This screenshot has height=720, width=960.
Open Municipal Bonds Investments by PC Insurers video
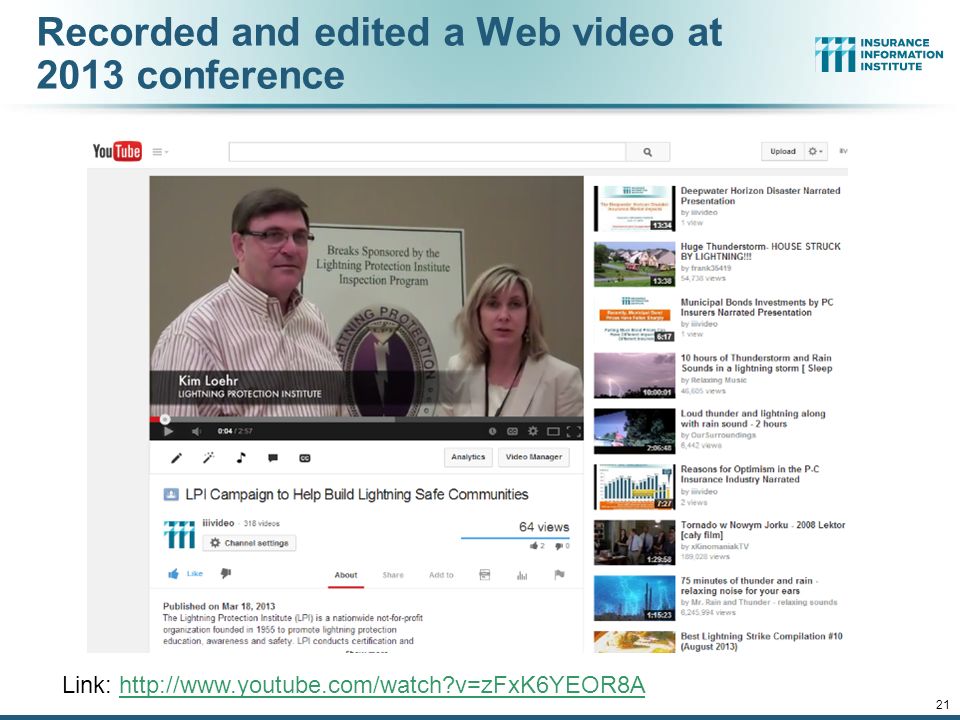(x=757, y=307)
